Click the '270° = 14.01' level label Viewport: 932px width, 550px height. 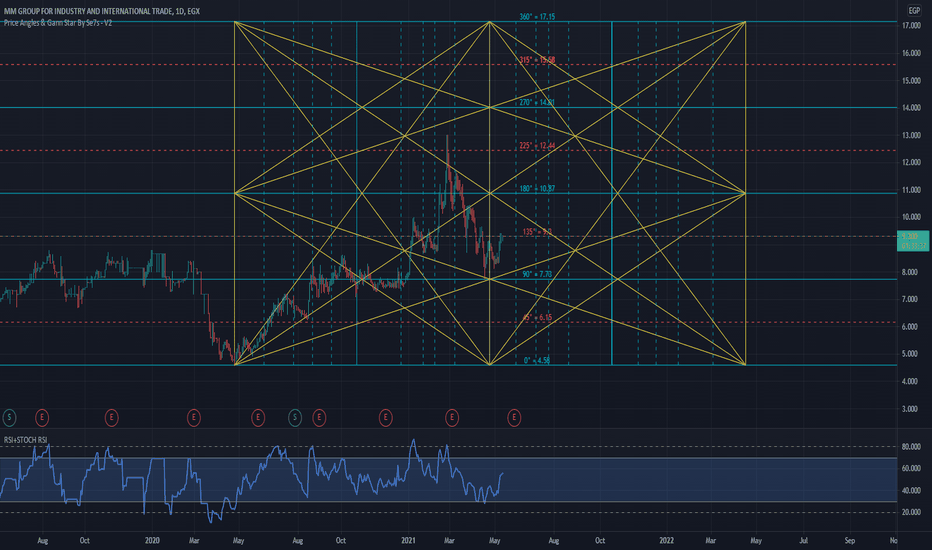point(537,103)
